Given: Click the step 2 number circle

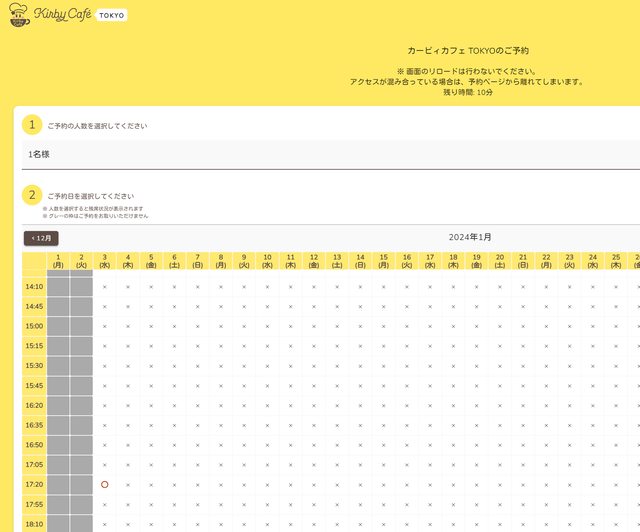Looking at the screenshot, I should 32,195.
